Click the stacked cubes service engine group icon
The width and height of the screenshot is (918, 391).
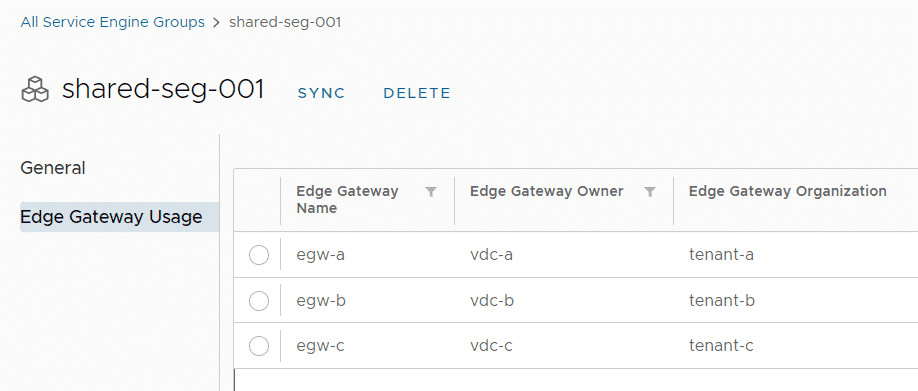(35, 90)
